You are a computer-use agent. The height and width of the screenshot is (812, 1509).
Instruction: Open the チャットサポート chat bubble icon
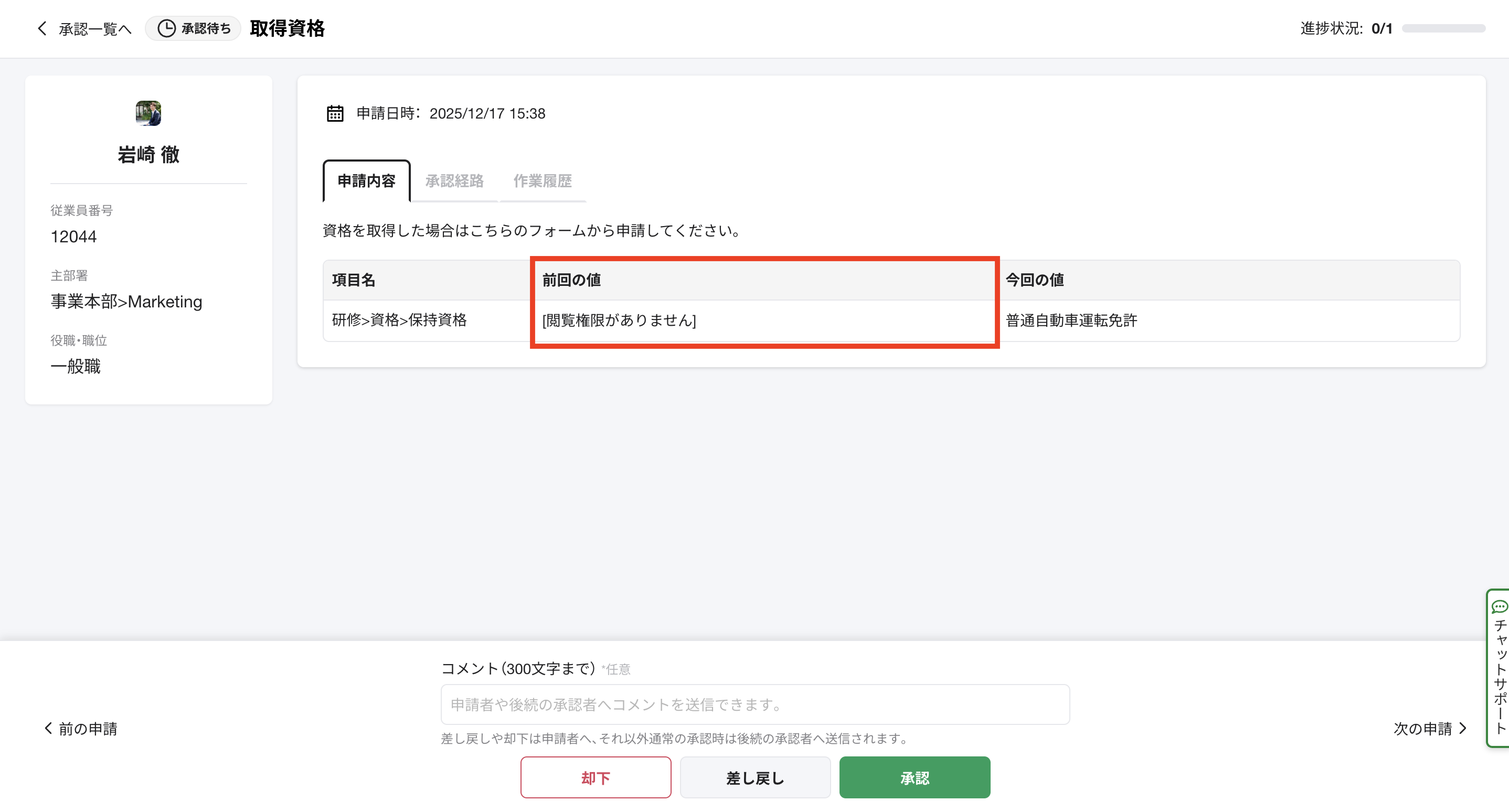pos(1499,607)
